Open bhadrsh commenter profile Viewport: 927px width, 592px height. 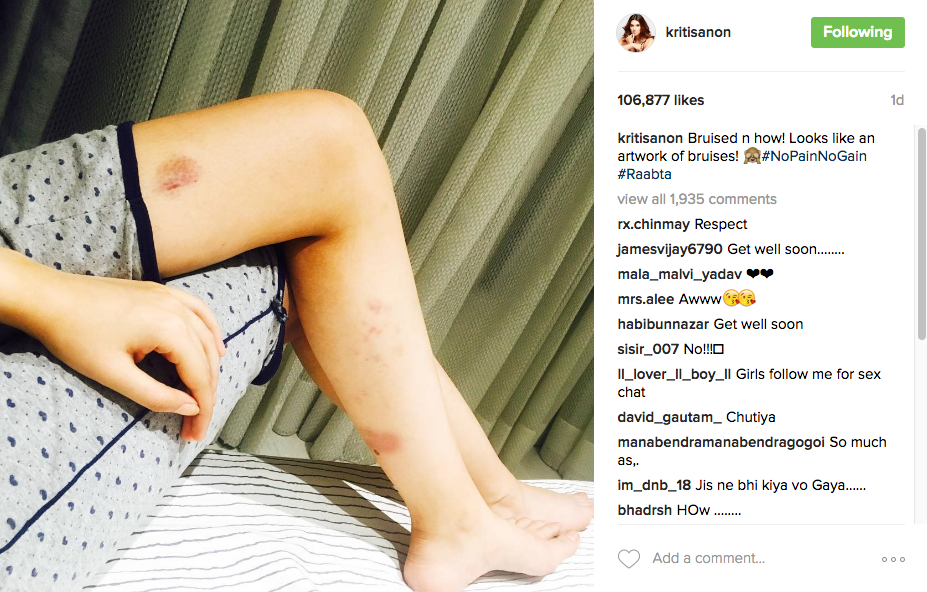(644, 510)
